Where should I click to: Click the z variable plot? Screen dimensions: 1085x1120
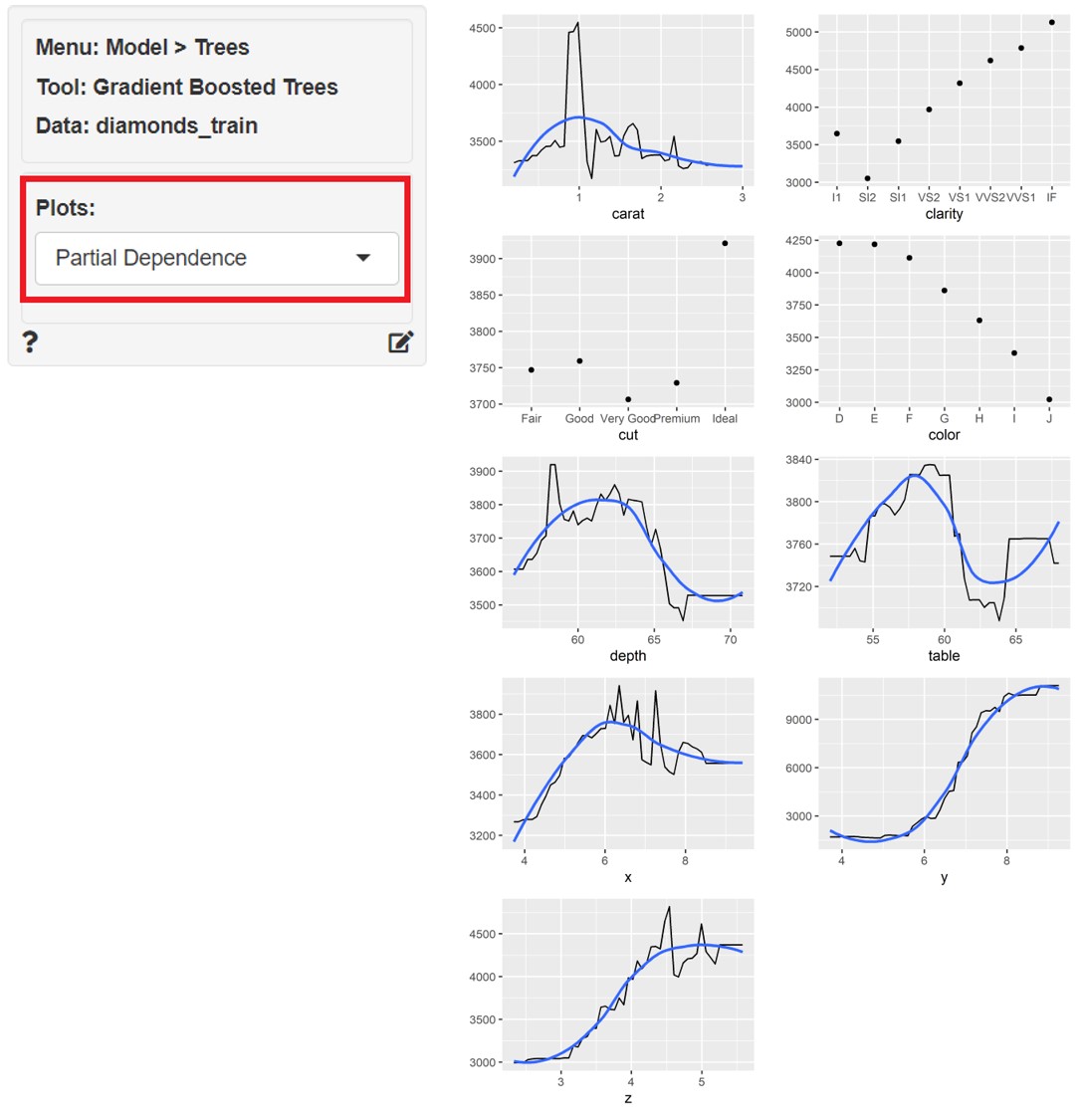pos(628,984)
